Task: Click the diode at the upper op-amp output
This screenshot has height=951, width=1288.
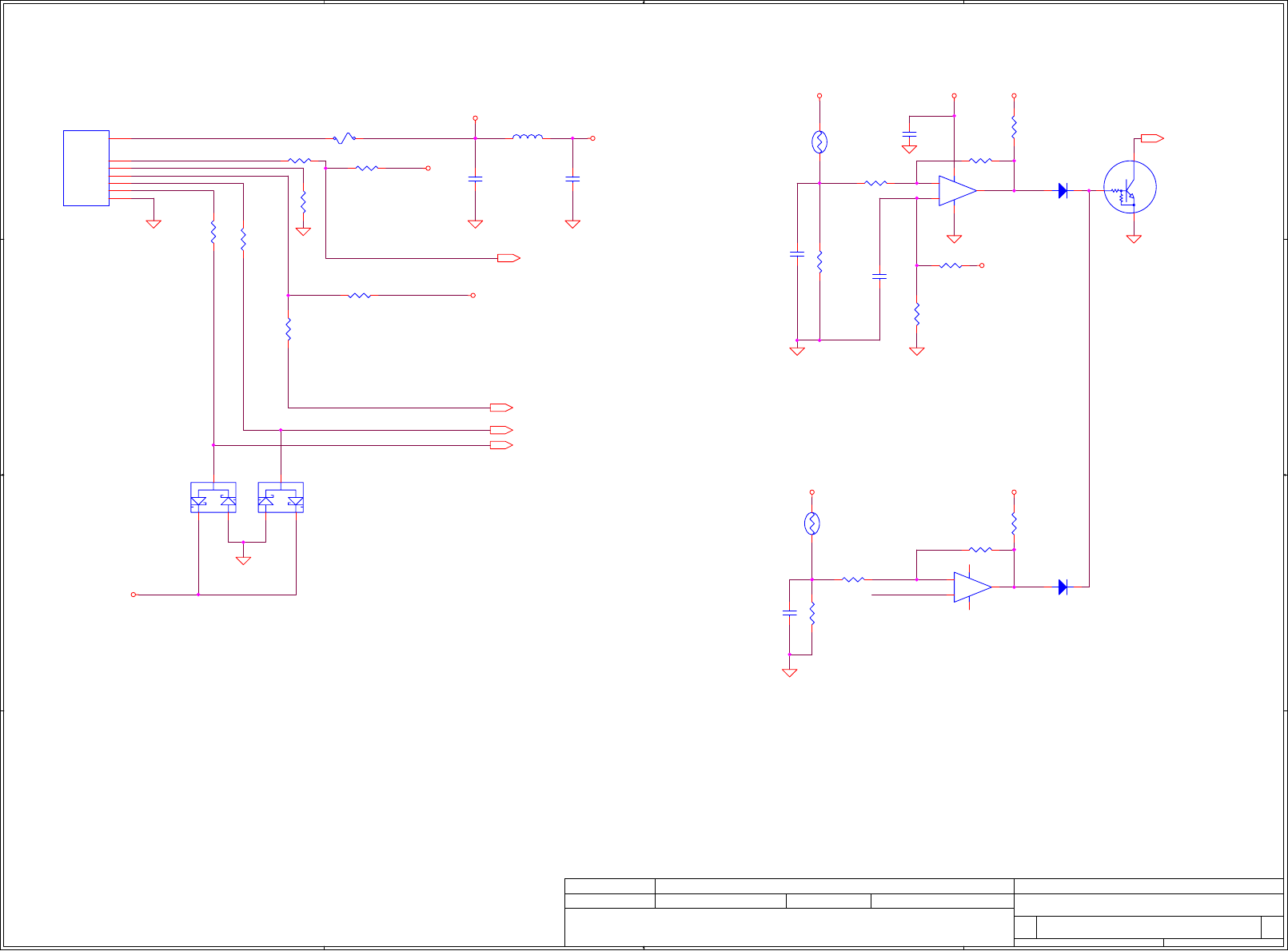Action: (x=1063, y=191)
